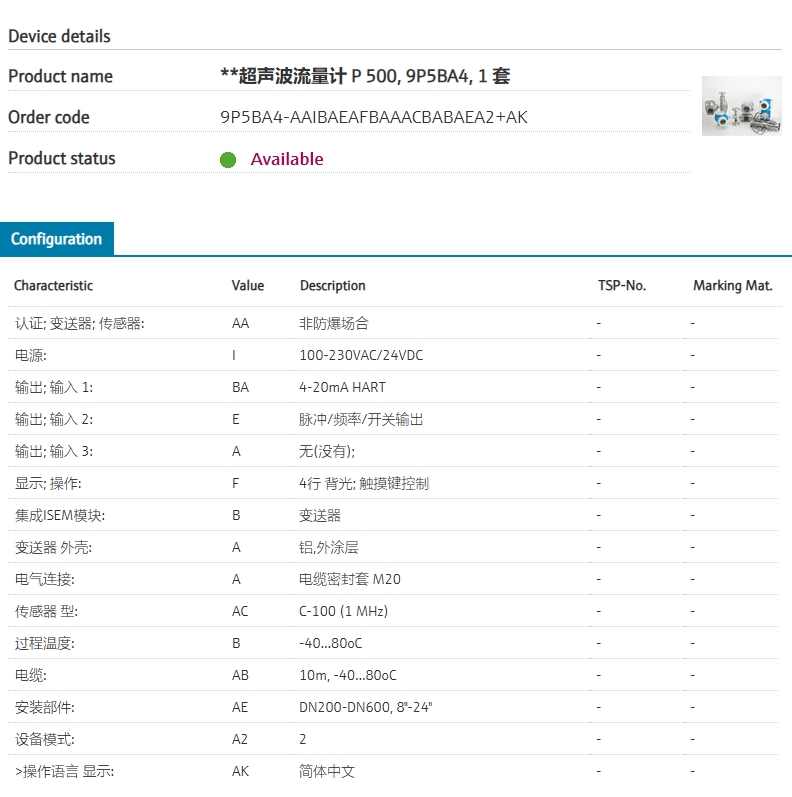792x797 pixels.
Task: Click description C-100 (1 MHz)
Action: click(x=344, y=611)
